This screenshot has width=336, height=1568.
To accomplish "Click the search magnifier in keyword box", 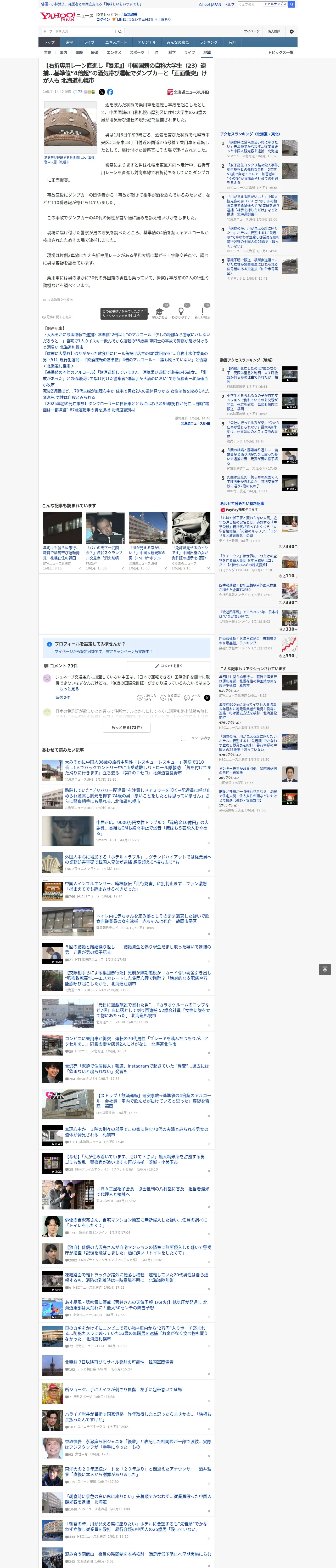I will click(120, 32).
